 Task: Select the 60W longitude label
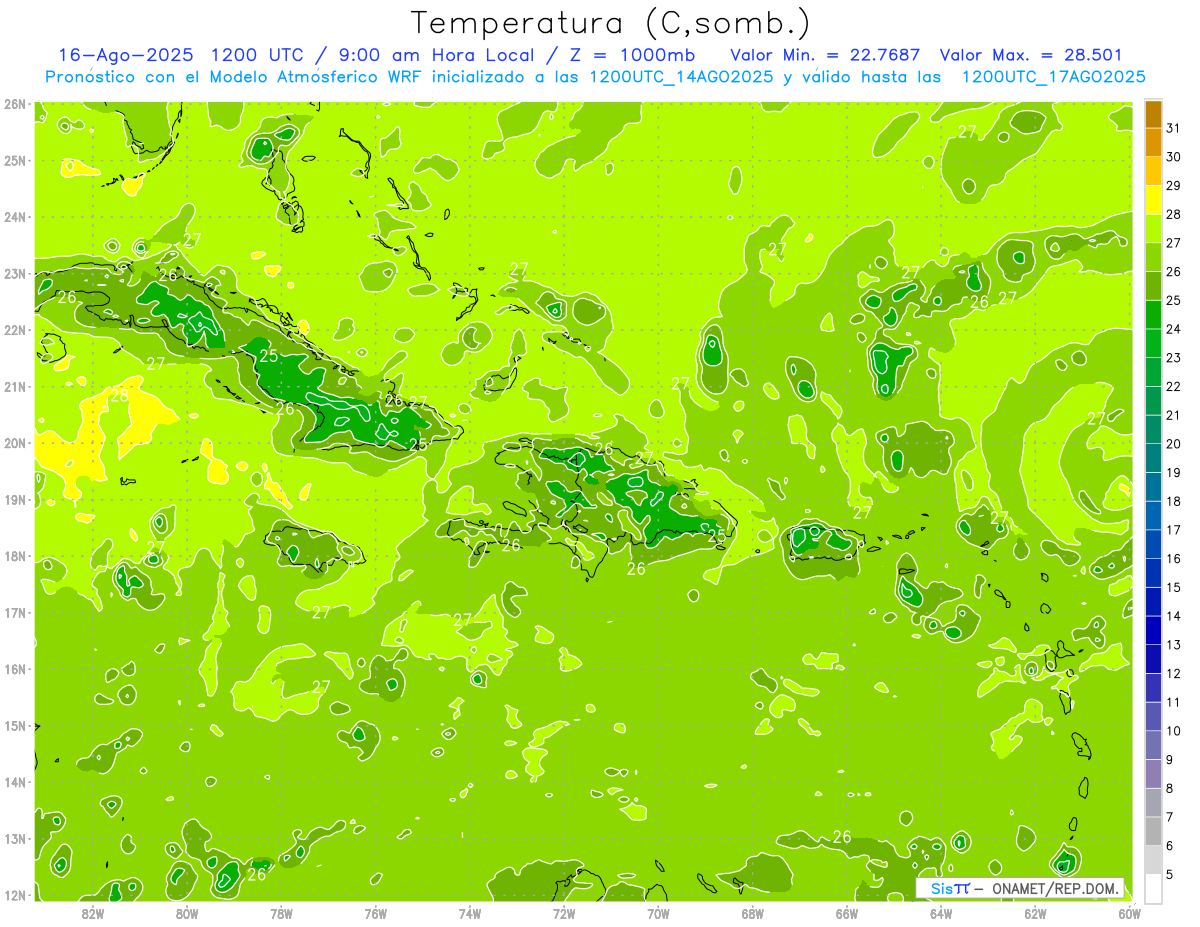(x=1129, y=913)
